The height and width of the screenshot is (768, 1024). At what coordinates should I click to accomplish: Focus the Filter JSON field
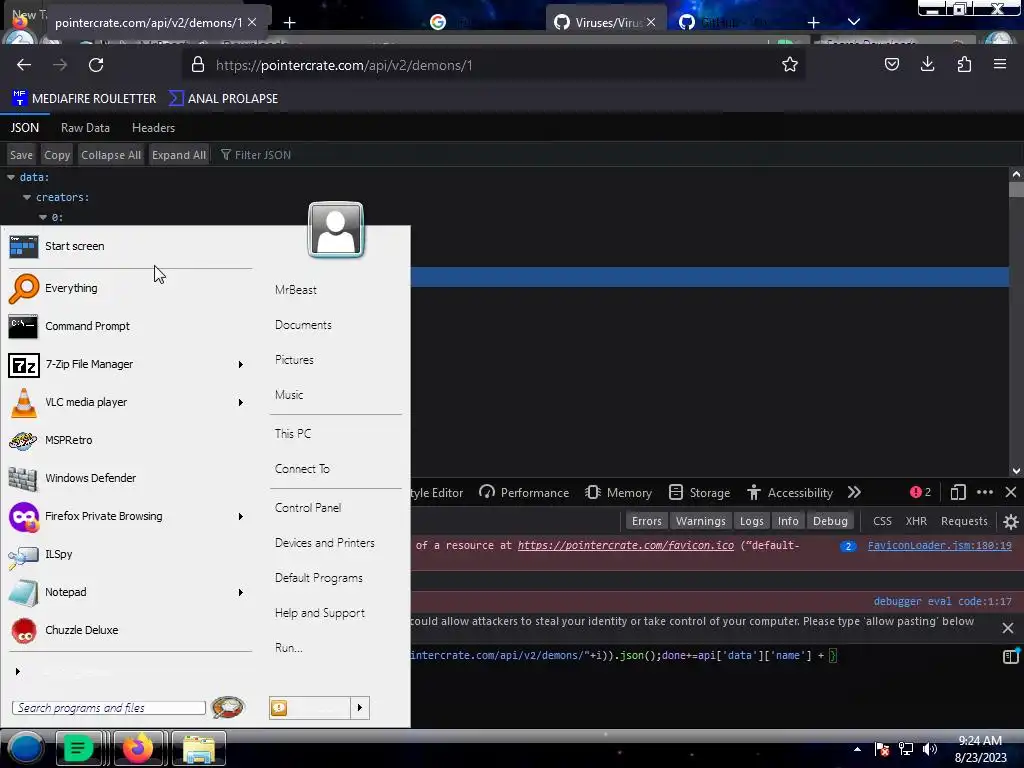pyautogui.click(x=261, y=155)
